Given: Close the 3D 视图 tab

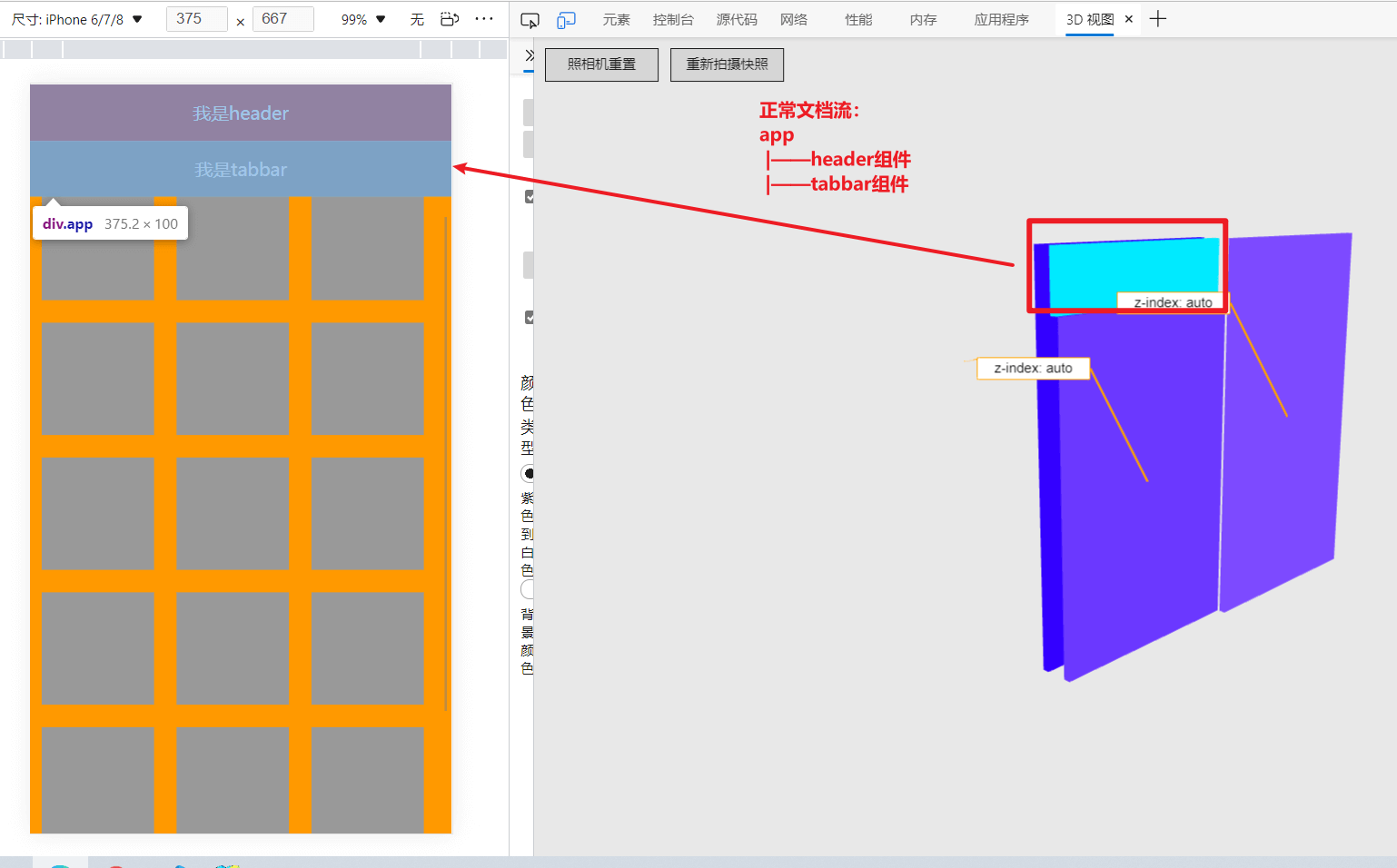Looking at the screenshot, I should click(1129, 19).
